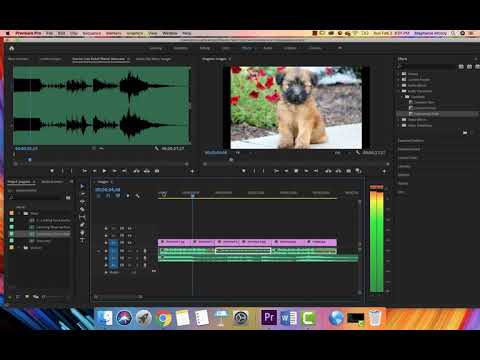Select the Razor tool
Image resolution: width=480 pixels, height=360 pixels.
(82, 209)
